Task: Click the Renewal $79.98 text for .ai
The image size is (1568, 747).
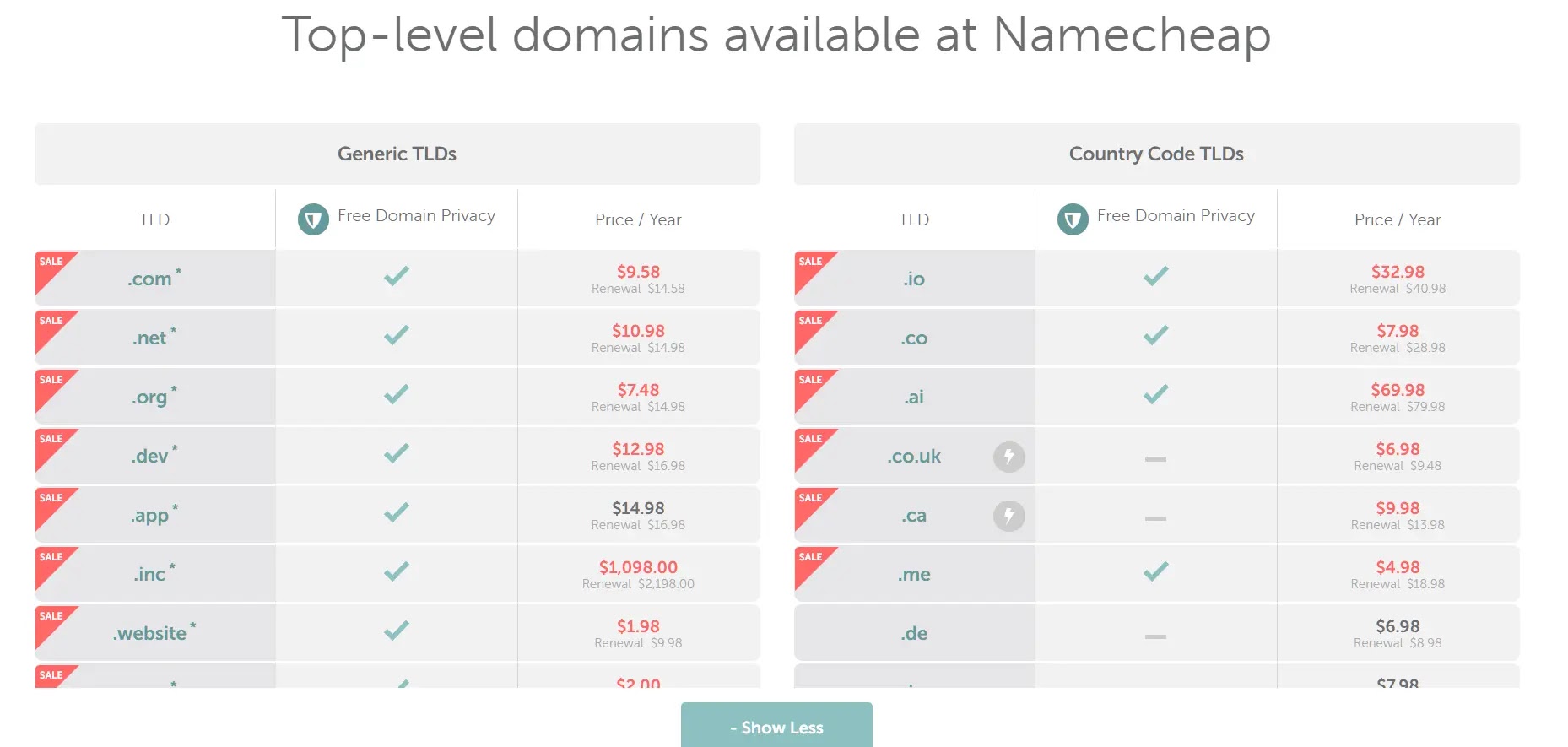Action: pos(1398,407)
